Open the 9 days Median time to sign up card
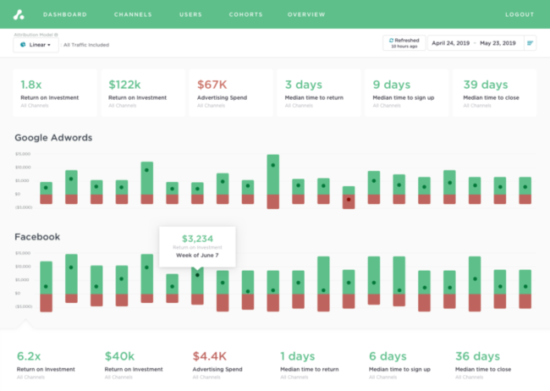Viewport: 550px width, 391px height. point(407,93)
